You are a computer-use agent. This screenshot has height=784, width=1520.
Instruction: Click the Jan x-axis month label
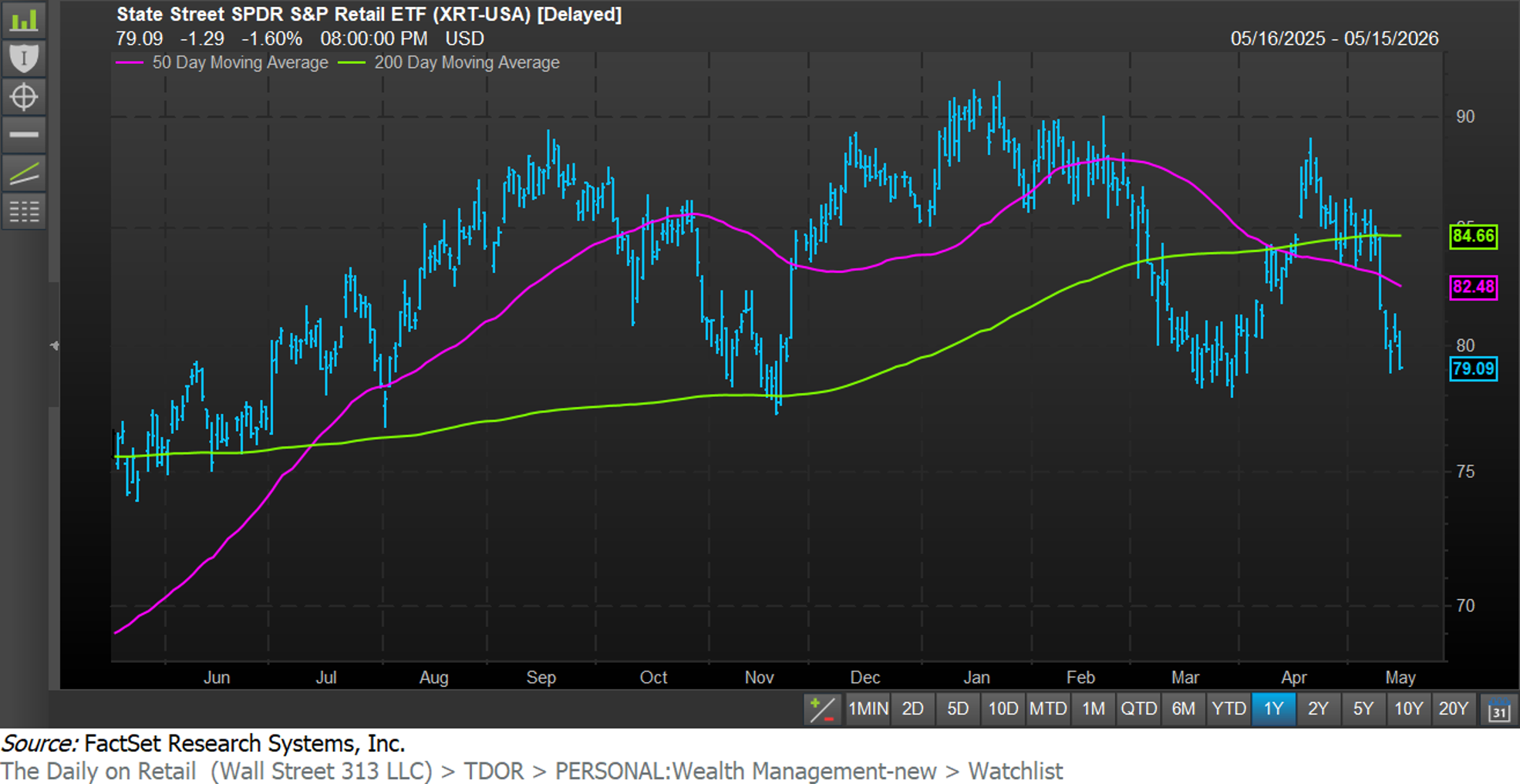[x=976, y=678]
